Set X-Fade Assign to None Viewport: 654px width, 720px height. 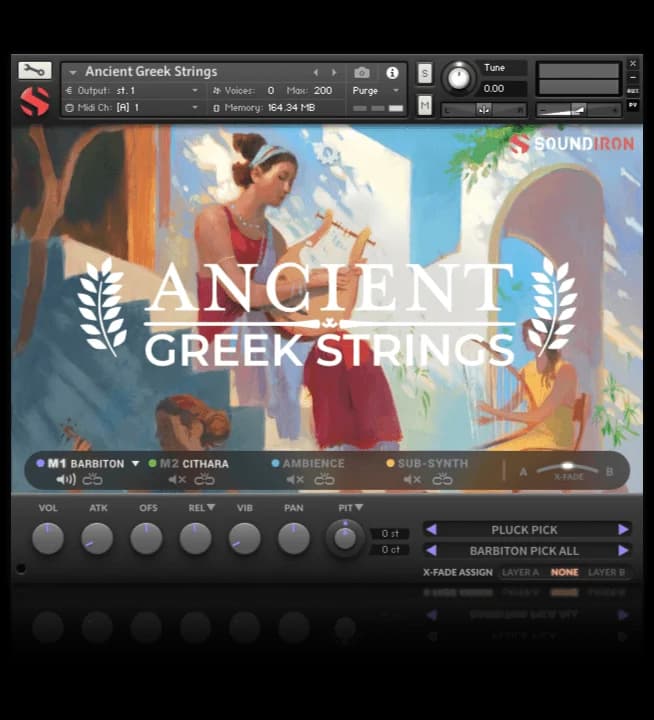pyautogui.click(x=564, y=572)
